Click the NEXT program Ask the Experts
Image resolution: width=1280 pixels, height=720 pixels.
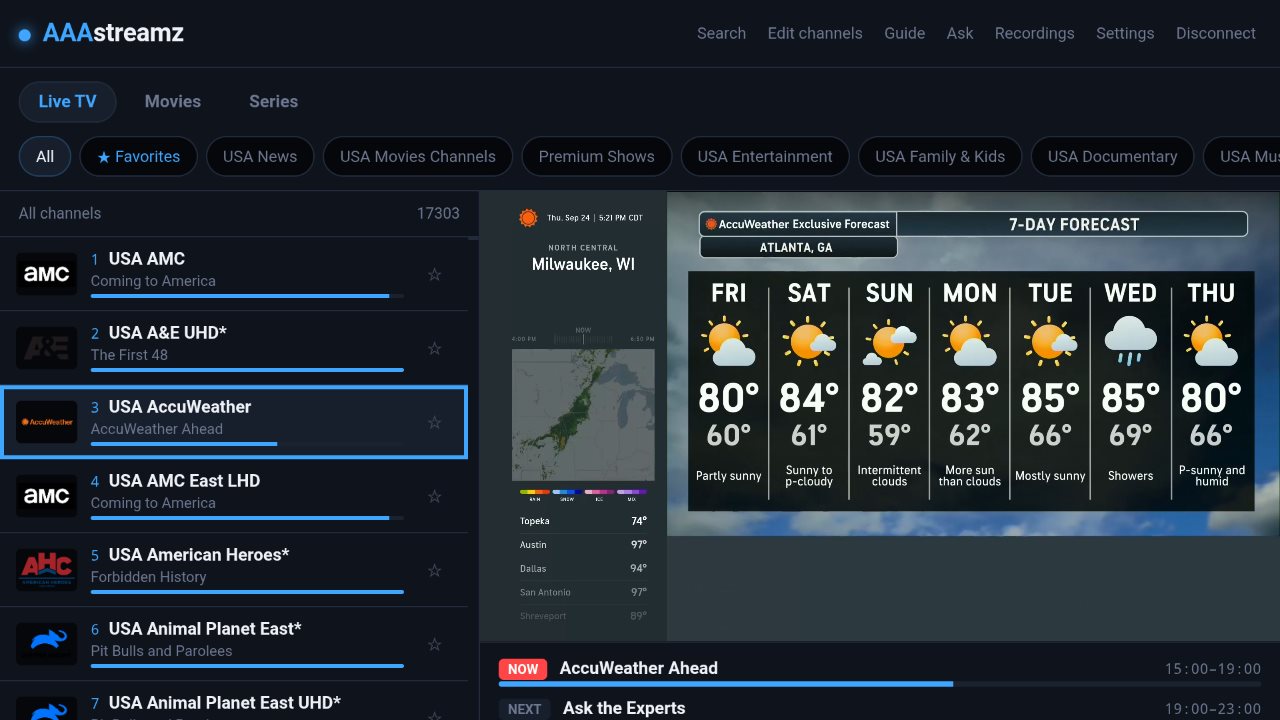click(880, 708)
